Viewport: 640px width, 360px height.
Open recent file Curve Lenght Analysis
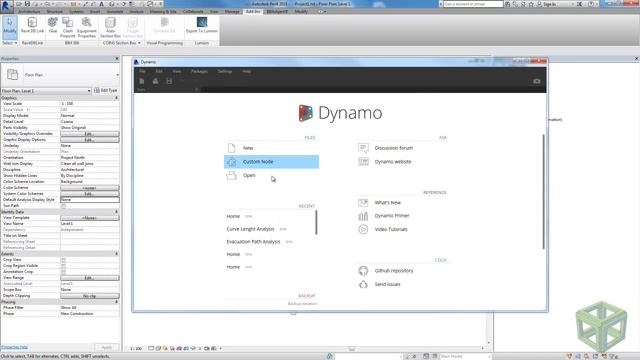click(x=250, y=229)
